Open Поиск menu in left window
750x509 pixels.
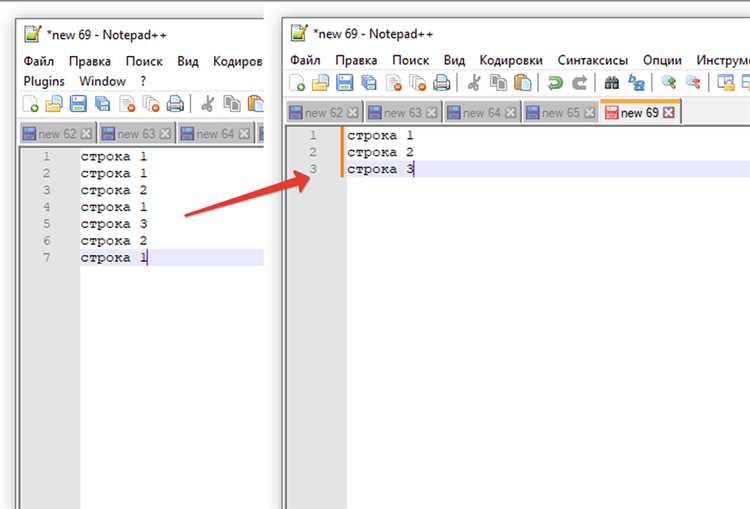point(144,61)
